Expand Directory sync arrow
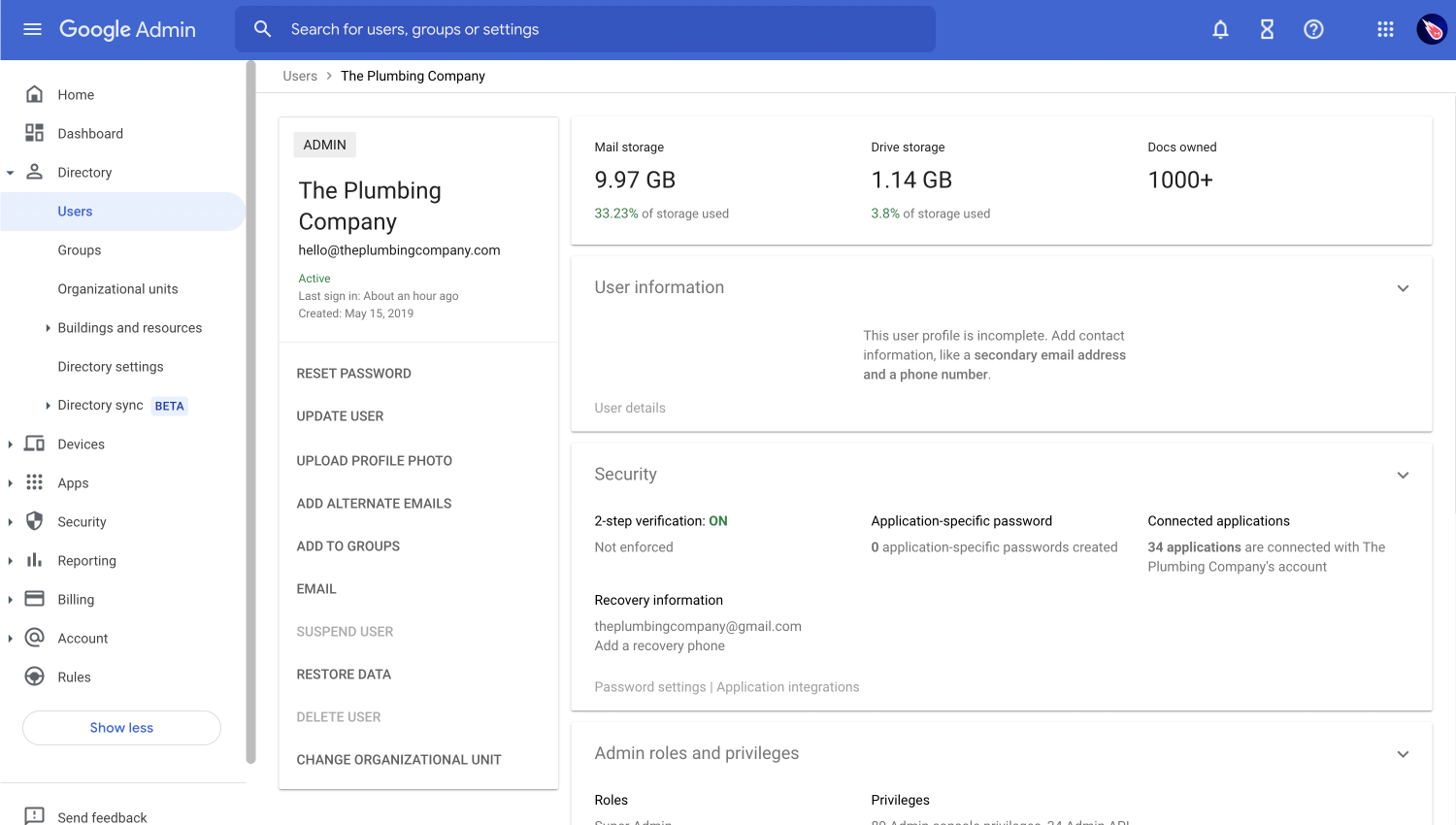This screenshot has height=825, width=1456. pyautogui.click(x=48, y=406)
